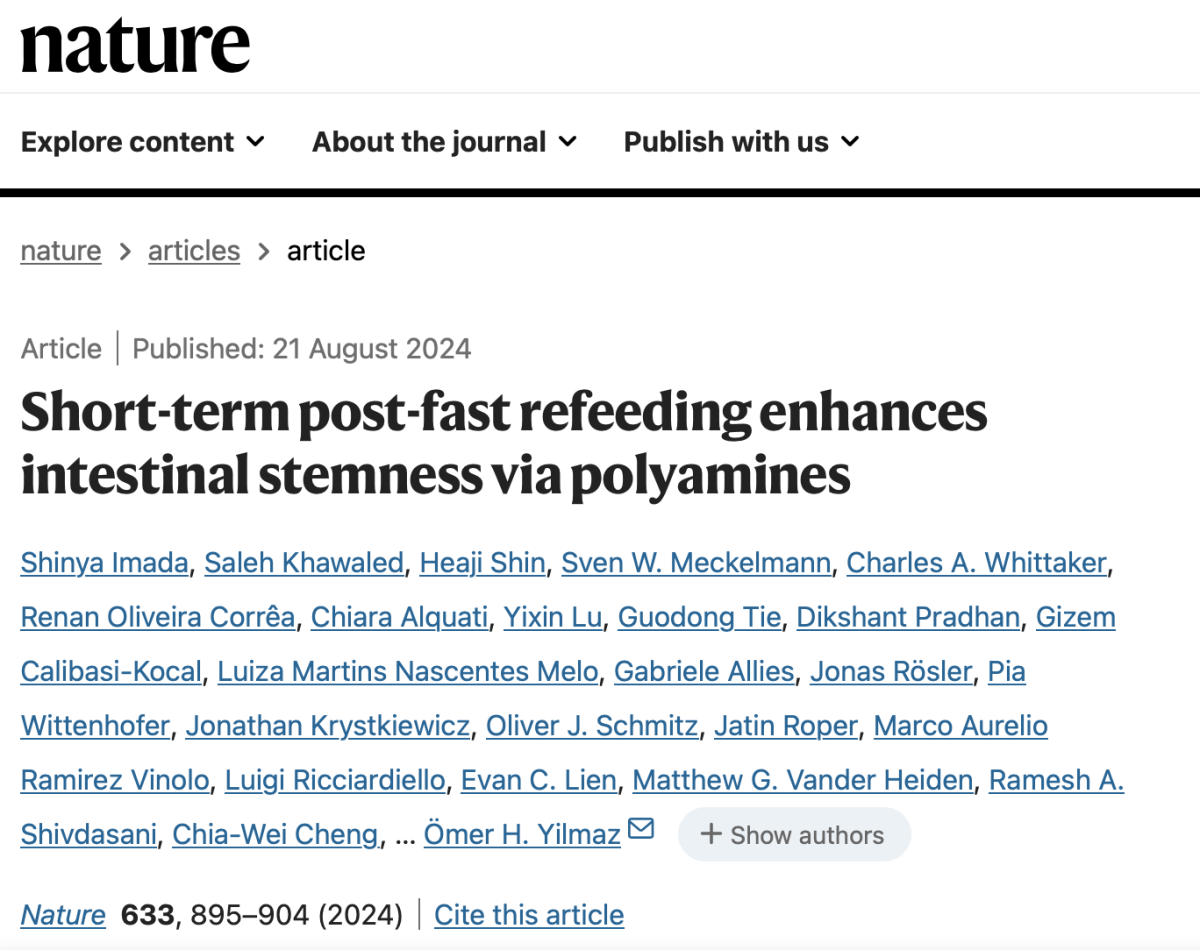Image resolution: width=1200 pixels, height=950 pixels.
Task: Open Sven W. Meckelmann author details
Action: click(x=696, y=563)
